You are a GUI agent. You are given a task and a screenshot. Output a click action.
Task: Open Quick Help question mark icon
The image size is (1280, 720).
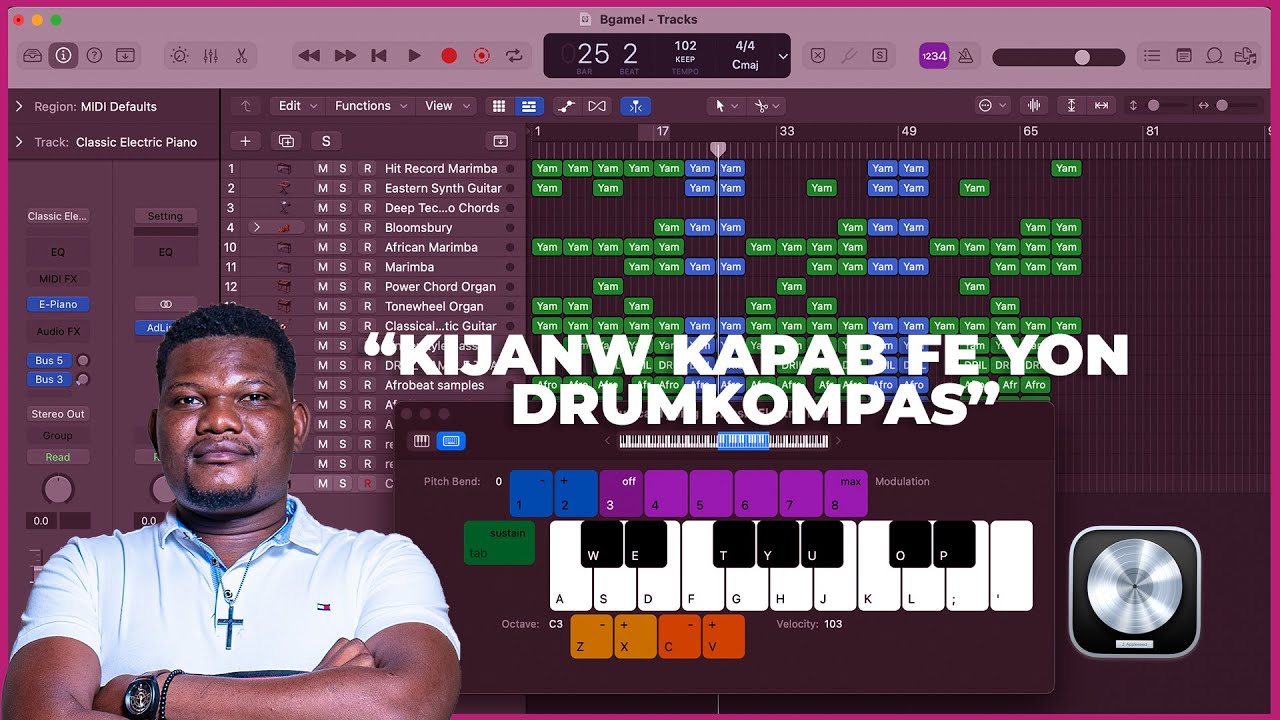(x=94, y=56)
